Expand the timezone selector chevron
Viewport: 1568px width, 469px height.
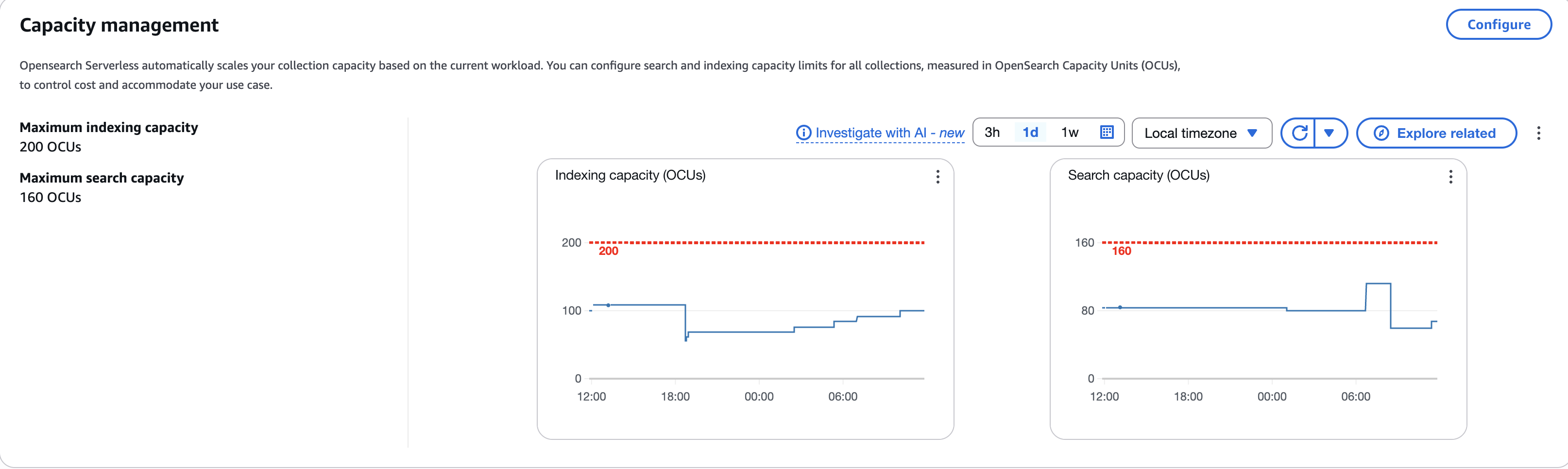pyautogui.click(x=1253, y=133)
